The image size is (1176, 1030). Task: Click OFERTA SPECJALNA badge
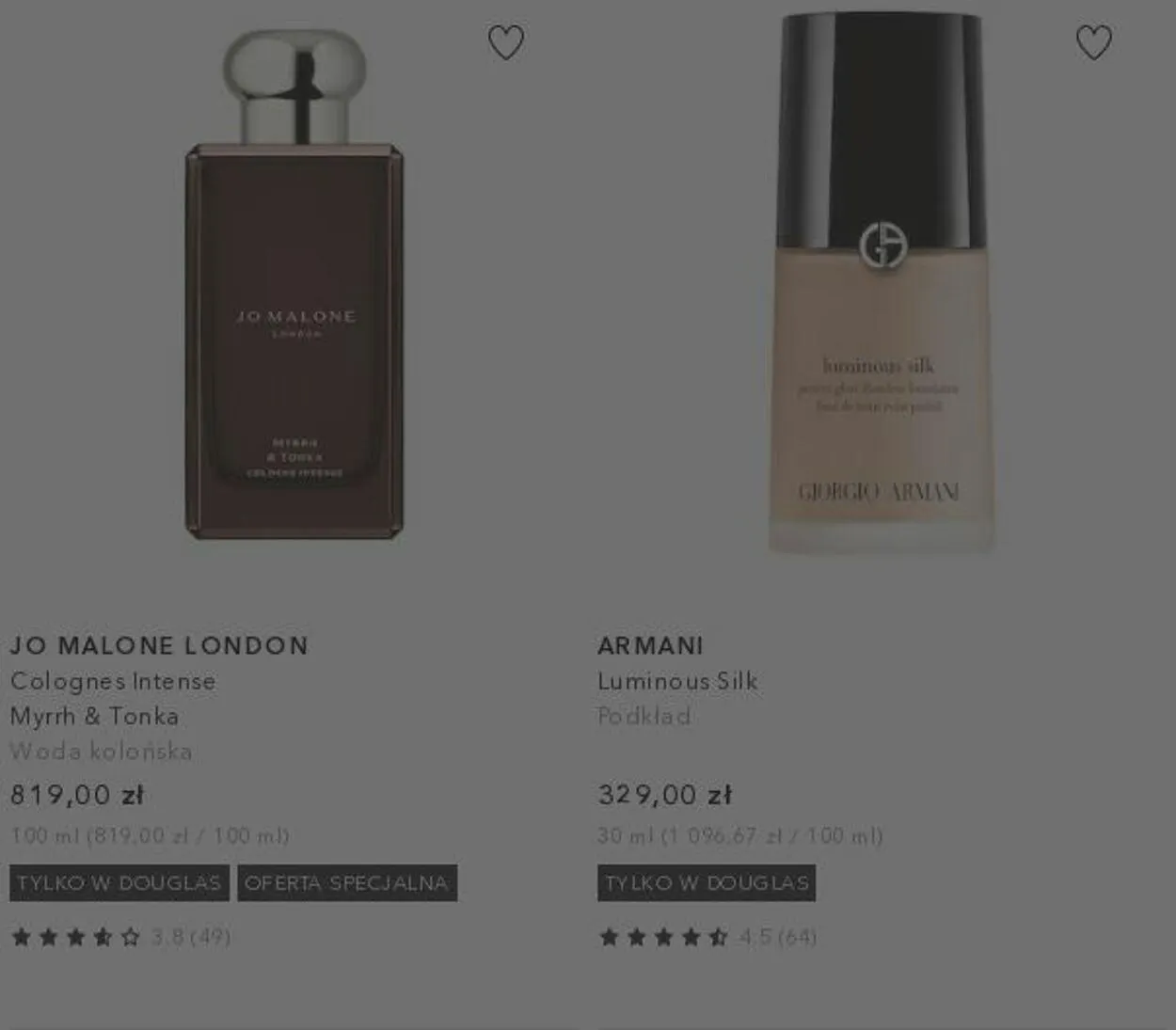(347, 883)
